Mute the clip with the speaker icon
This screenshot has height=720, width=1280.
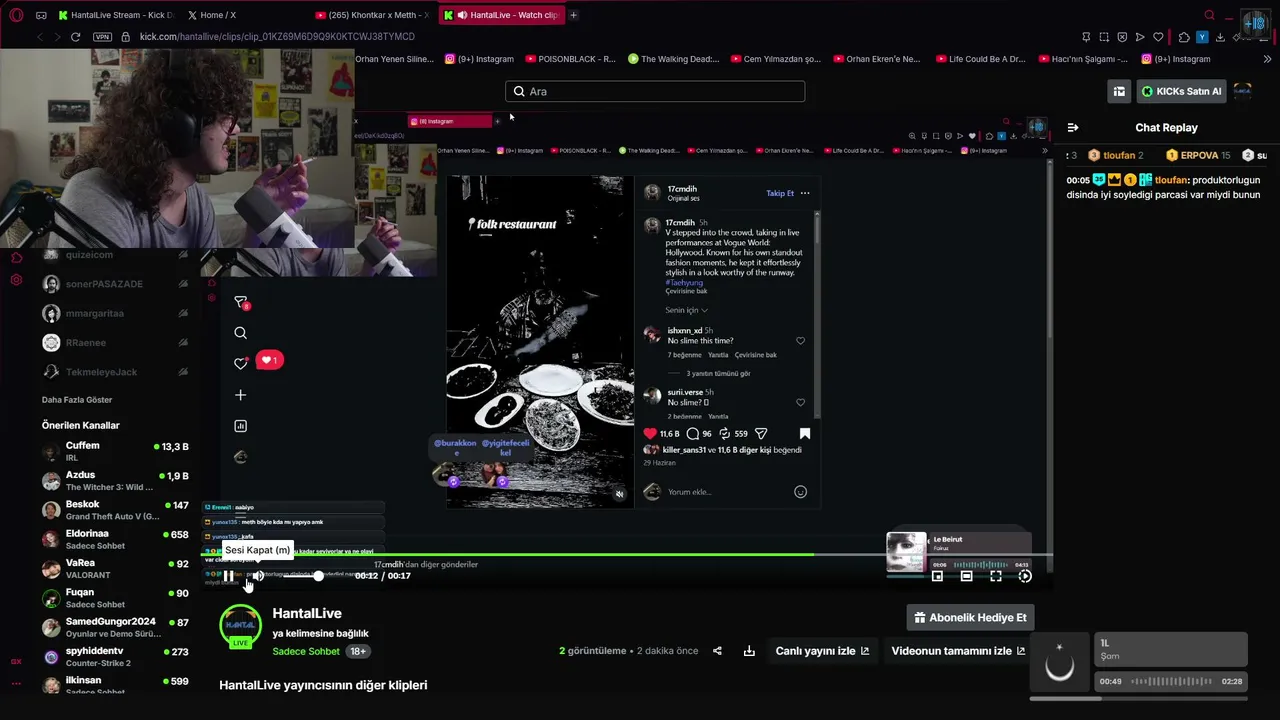click(258, 576)
